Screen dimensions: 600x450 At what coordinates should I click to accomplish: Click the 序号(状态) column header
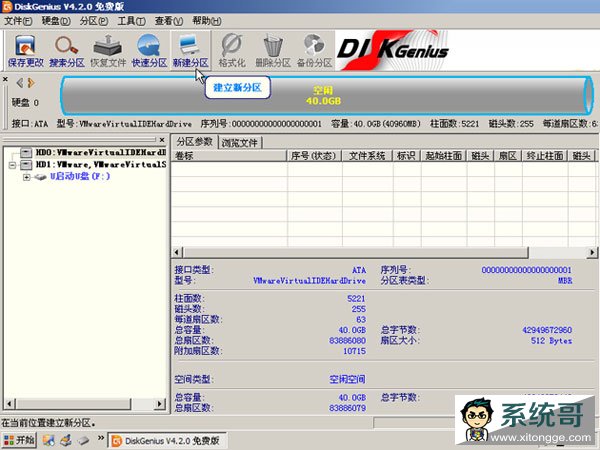click(314, 156)
